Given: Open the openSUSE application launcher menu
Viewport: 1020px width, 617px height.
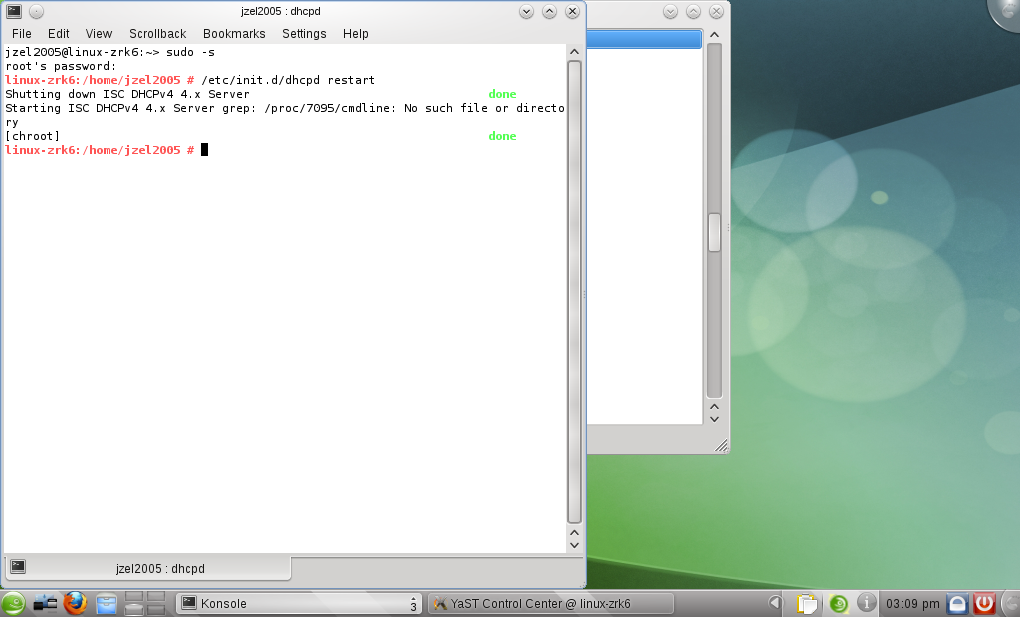Looking at the screenshot, I should (x=13, y=603).
